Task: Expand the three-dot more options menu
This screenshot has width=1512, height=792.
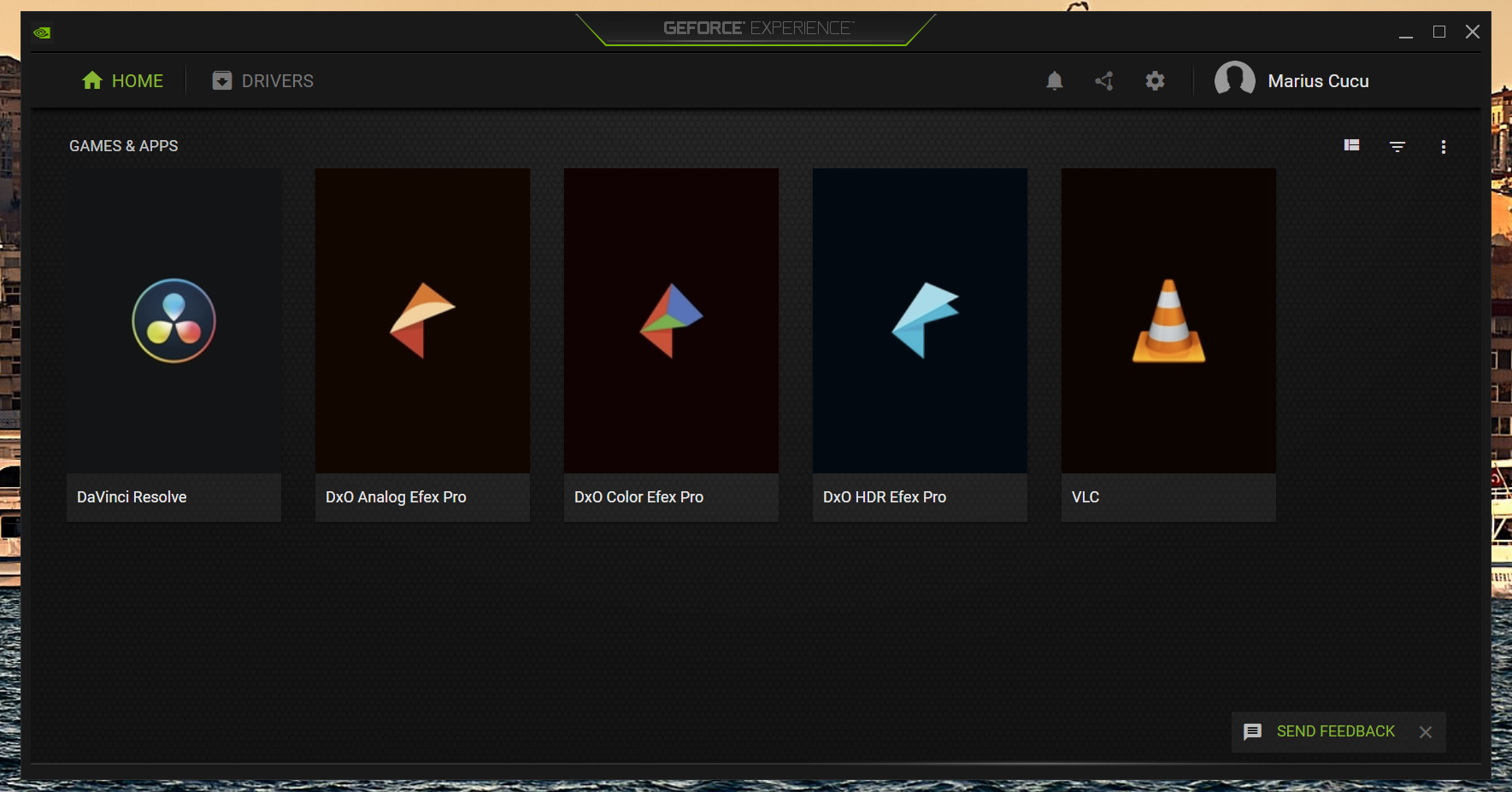Action: click(1444, 147)
